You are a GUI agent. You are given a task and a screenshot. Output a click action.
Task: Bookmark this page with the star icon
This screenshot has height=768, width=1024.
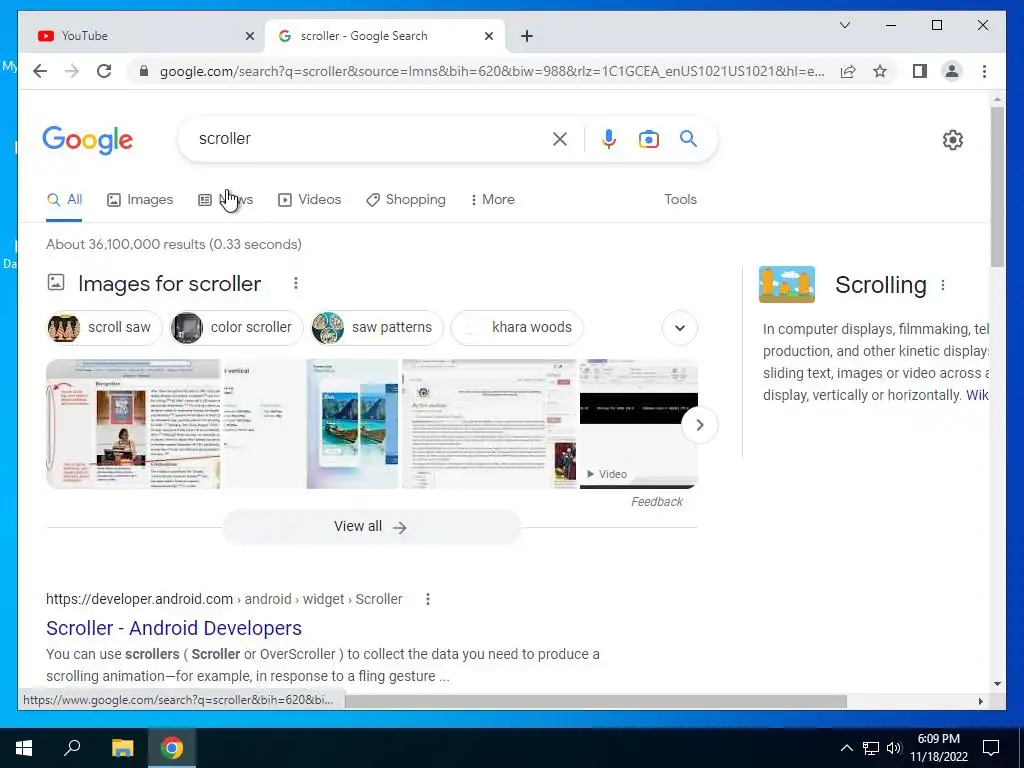tap(880, 71)
